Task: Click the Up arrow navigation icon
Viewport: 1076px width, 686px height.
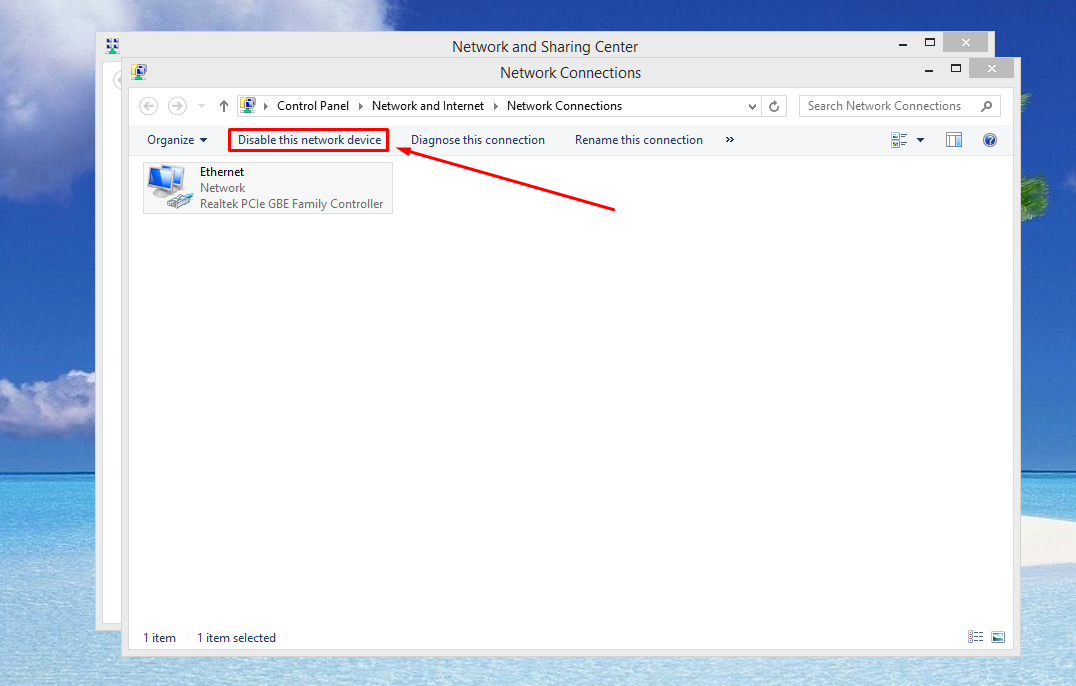Action: [223, 105]
